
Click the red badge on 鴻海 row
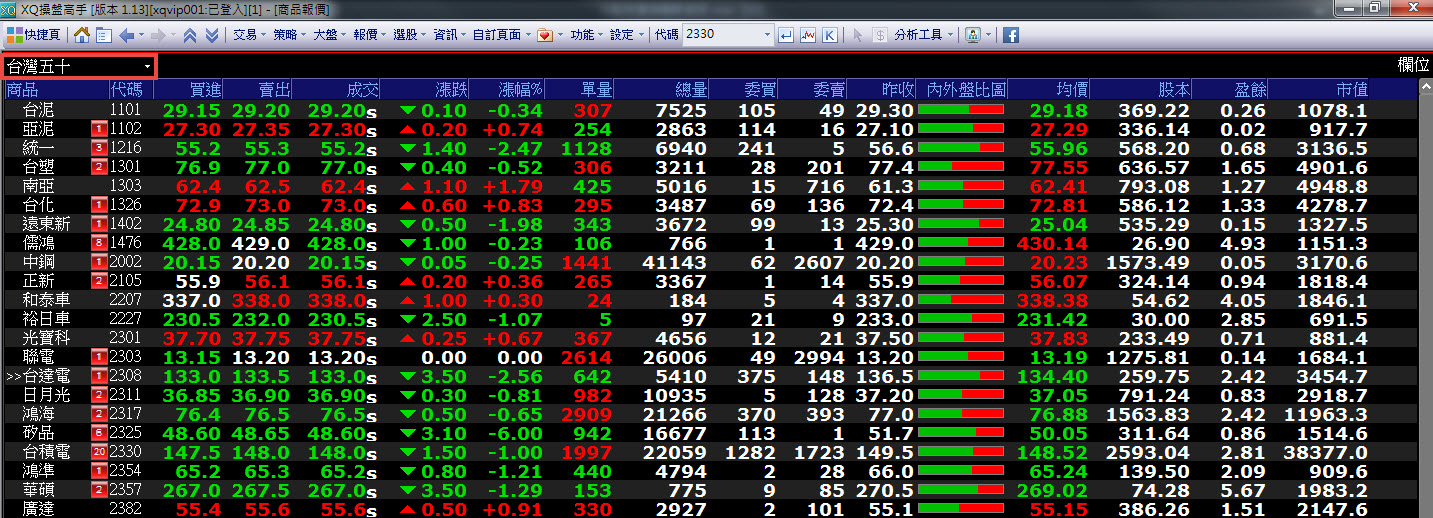99,414
